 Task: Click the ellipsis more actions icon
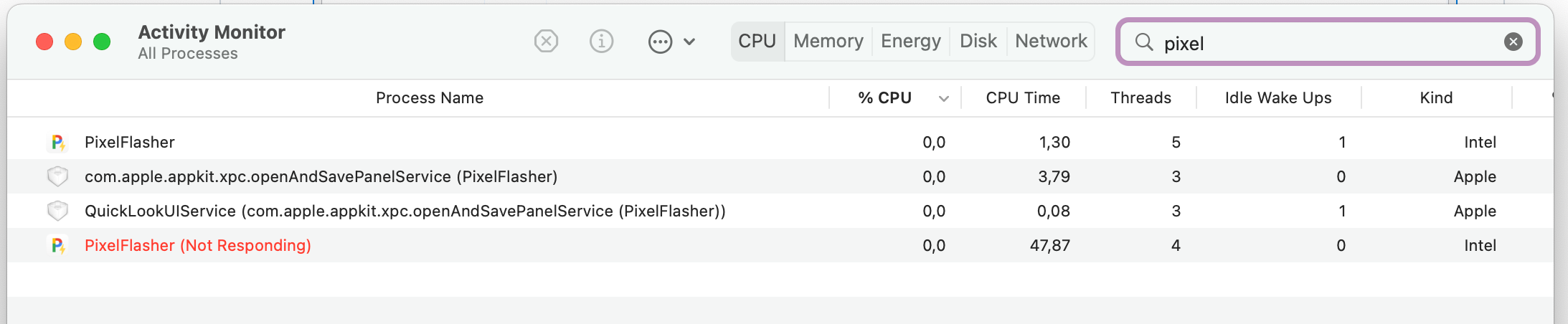point(660,42)
